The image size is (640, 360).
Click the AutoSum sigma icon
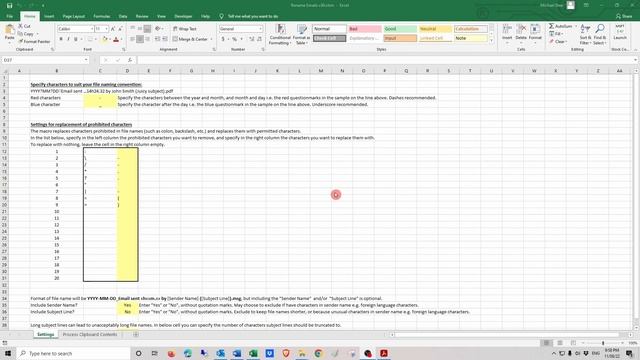click(x=551, y=26)
